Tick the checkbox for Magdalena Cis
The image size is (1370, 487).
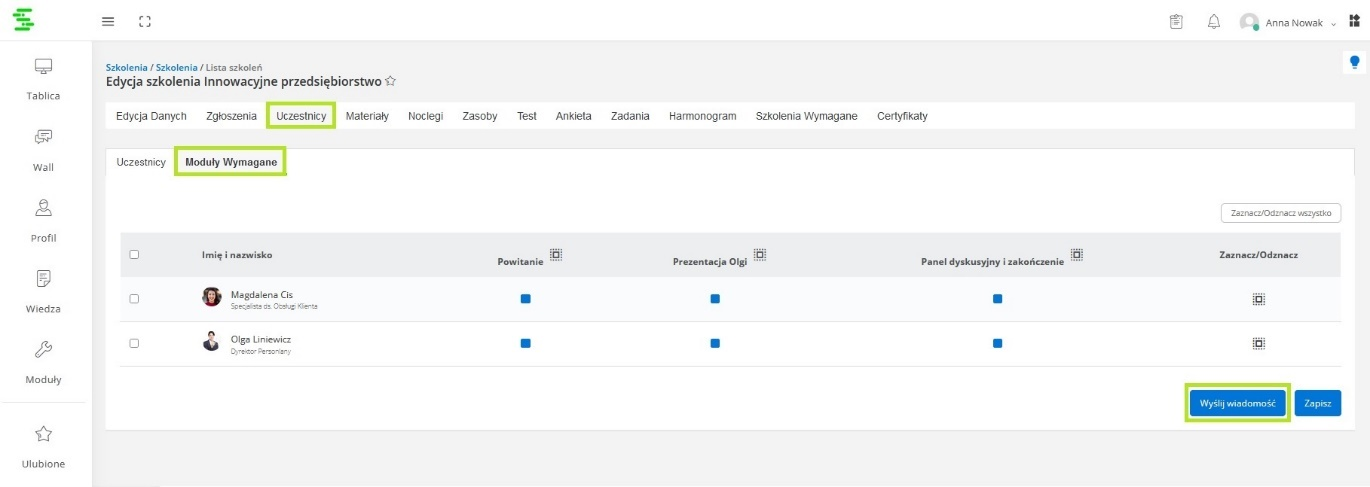coord(134,298)
